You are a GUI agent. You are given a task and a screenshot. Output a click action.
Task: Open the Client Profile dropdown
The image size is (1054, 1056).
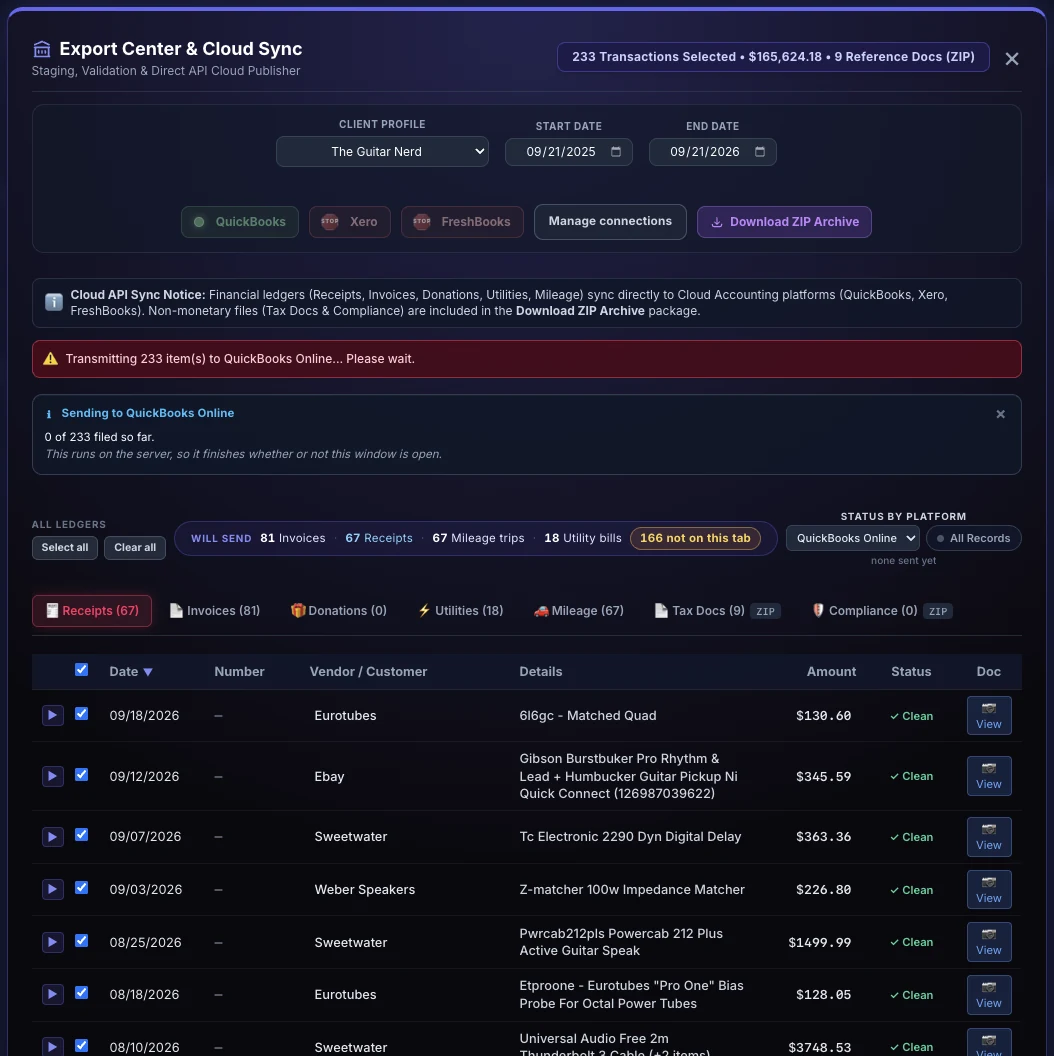(382, 152)
